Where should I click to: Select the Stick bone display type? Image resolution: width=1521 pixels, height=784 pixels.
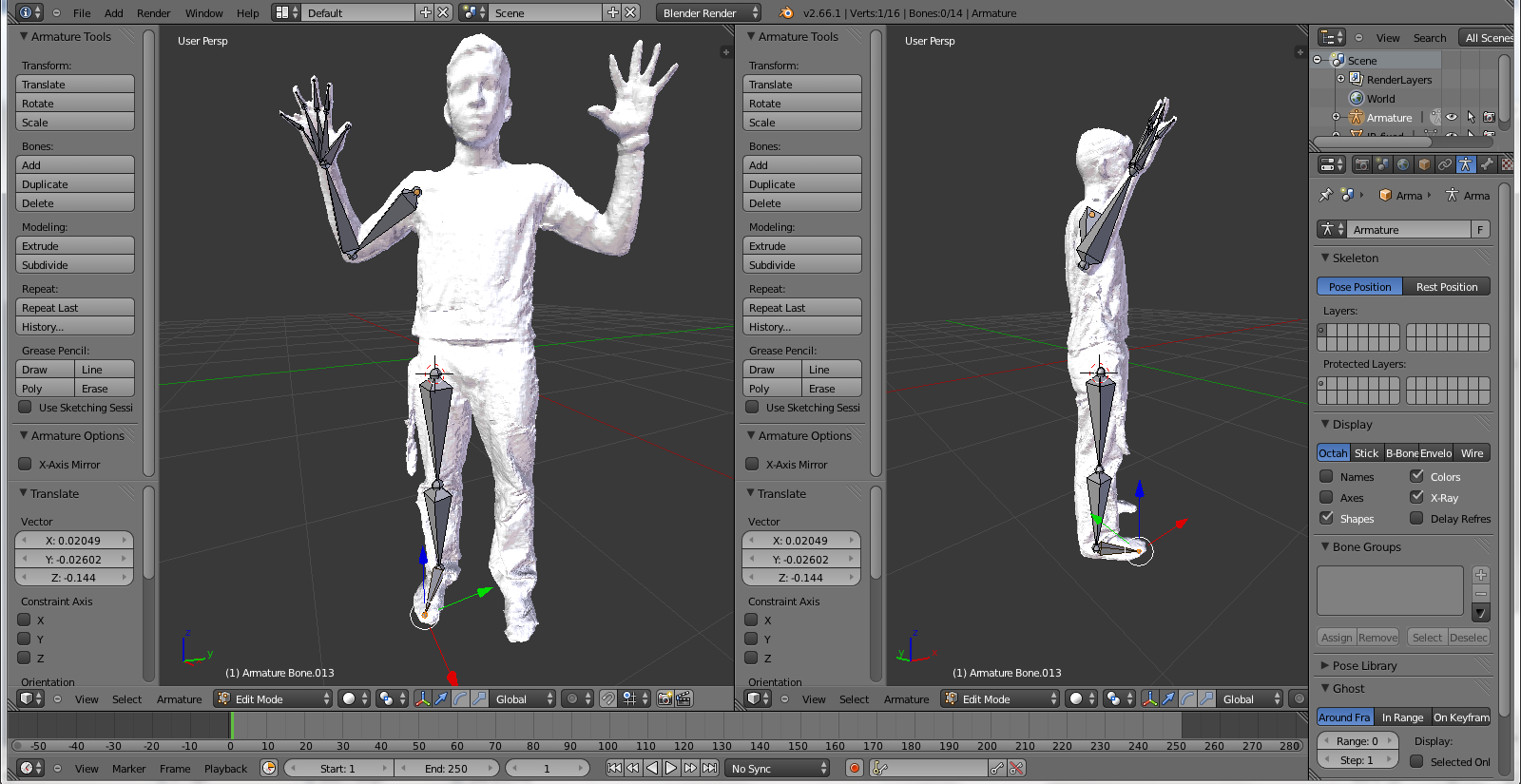click(x=1366, y=452)
